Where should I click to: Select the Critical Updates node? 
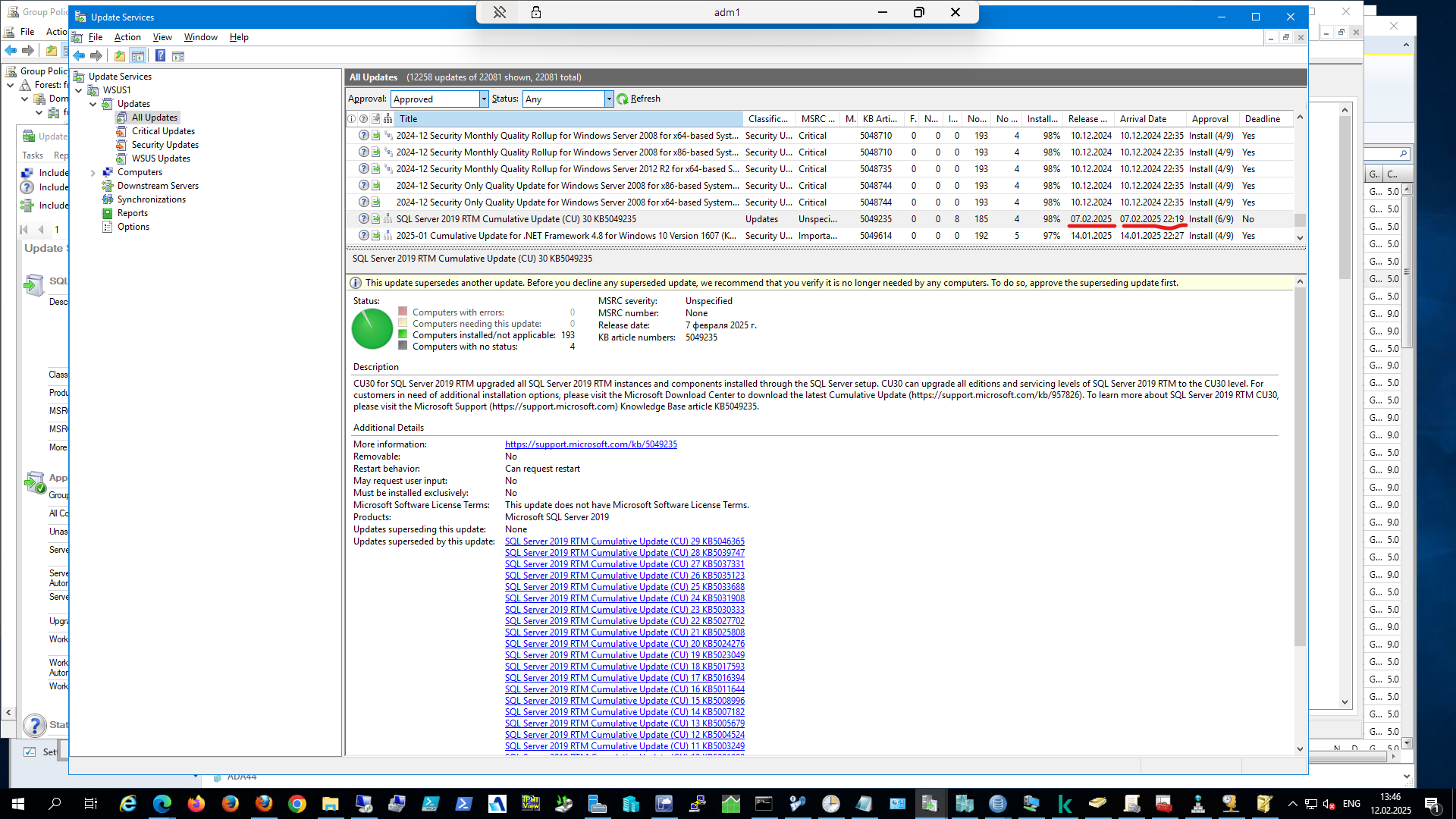pyautogui.click(x=163, y=131)
